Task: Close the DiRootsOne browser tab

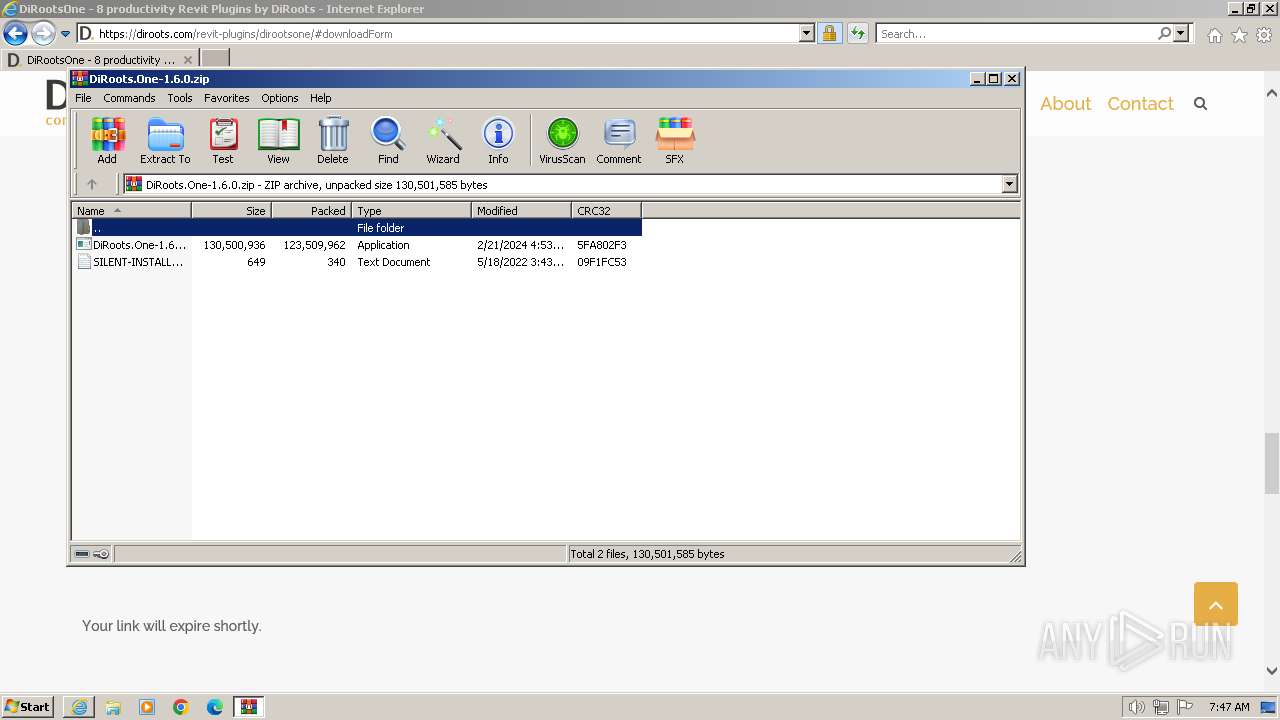Action: [187, 60]
